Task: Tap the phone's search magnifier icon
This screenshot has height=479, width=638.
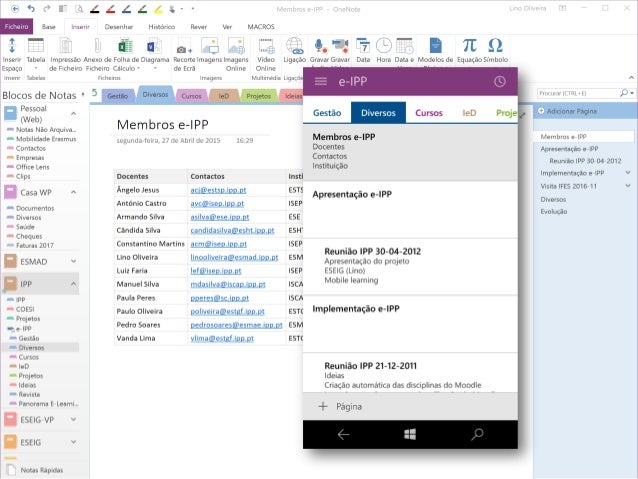Action: (477, 434)
